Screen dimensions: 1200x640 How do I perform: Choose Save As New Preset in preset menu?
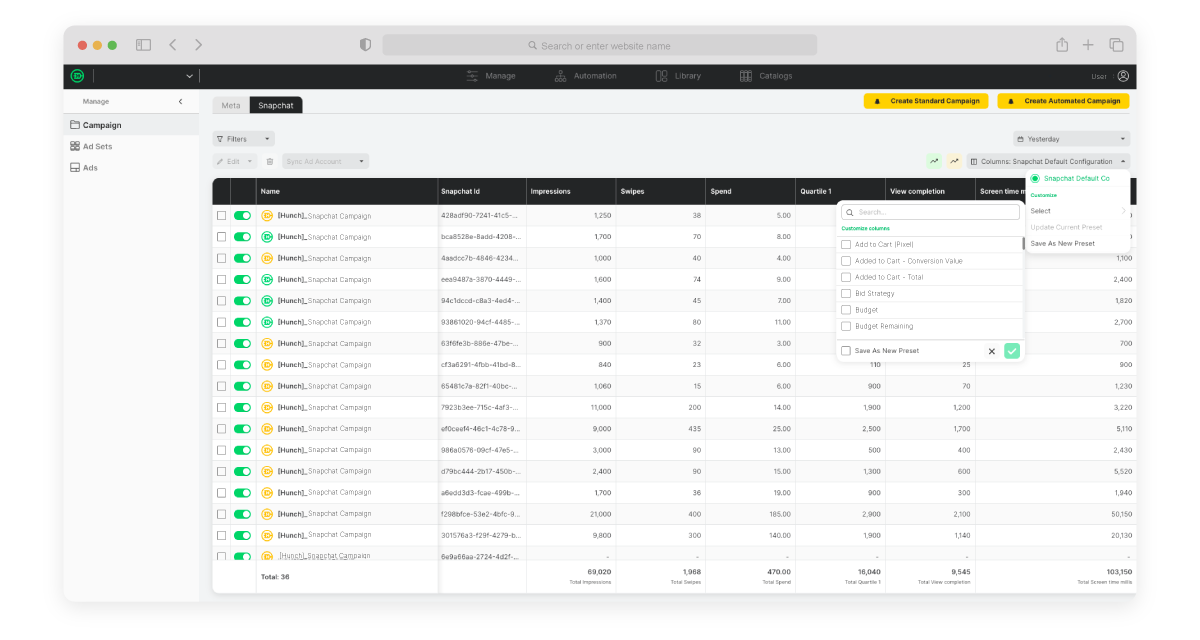point(1062,243)
